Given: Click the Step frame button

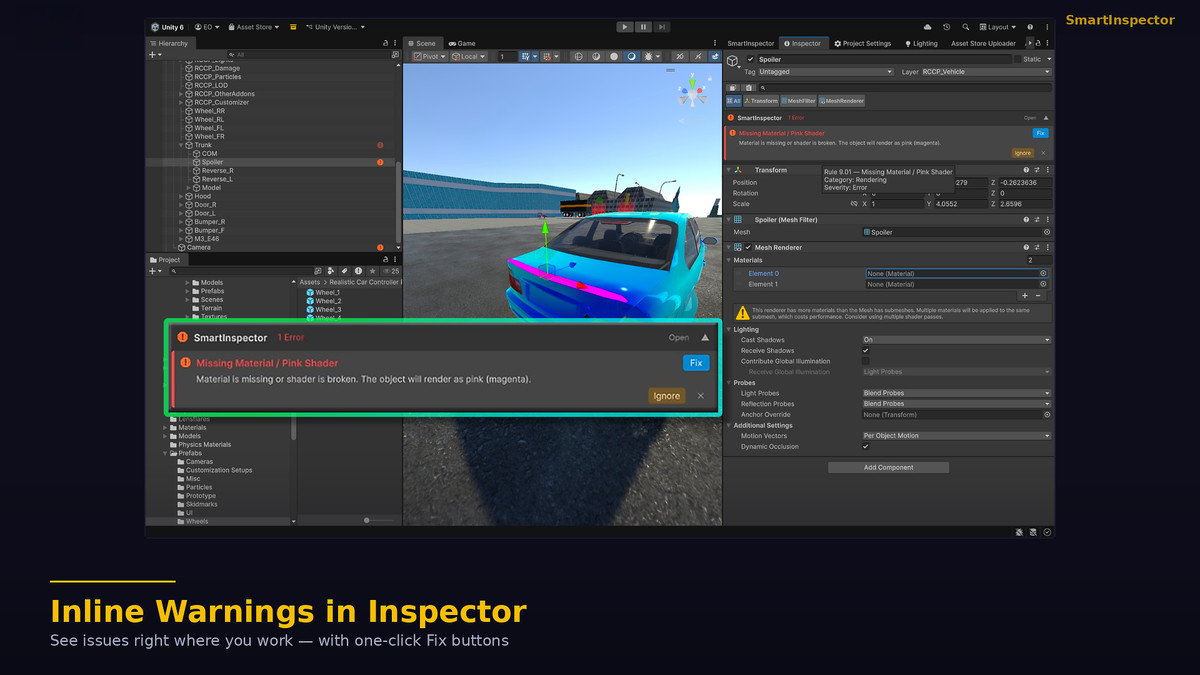Looking at the screenshot, I should [x=662, y=27].
